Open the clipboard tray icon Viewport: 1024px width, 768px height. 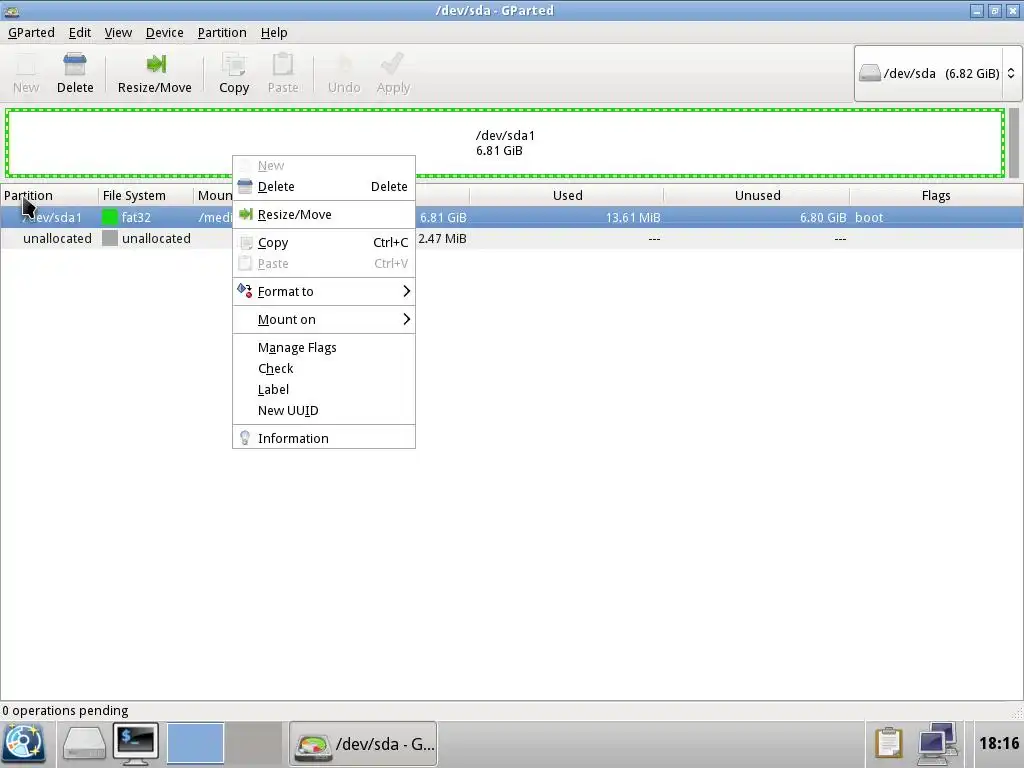tap(888, 743)
